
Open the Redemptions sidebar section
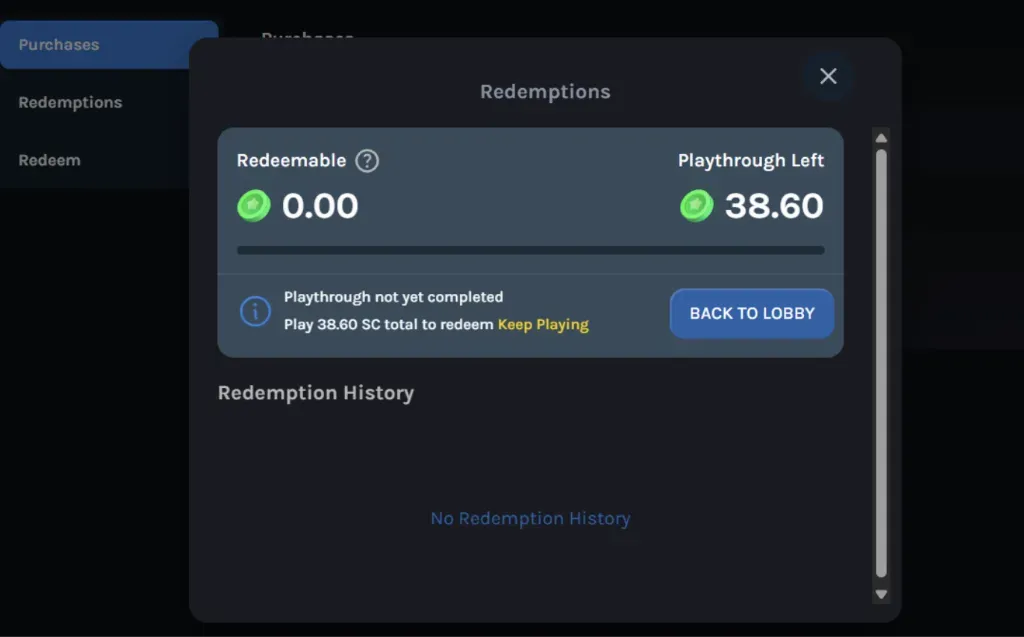point(70,102)
